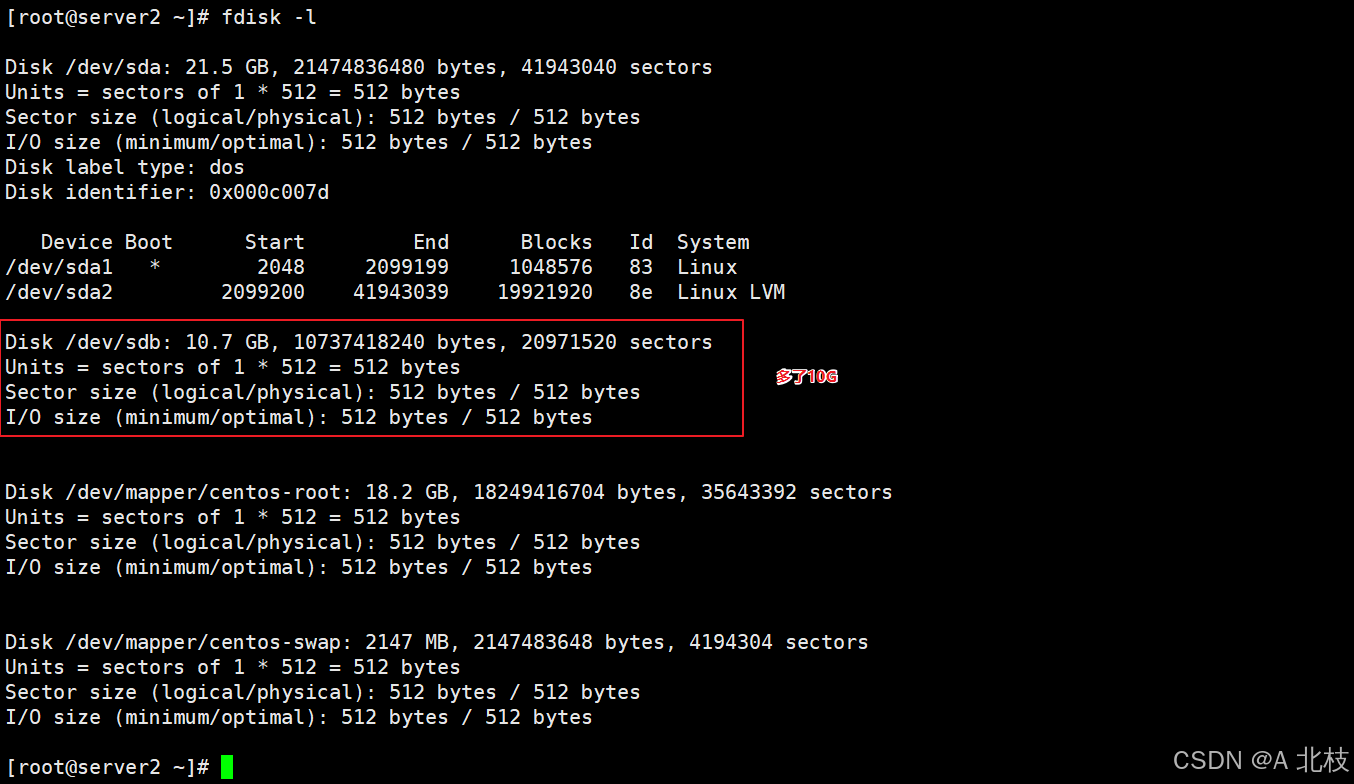Click the "fdisk -l" command text
Image resolution: width=1354 pixels, height=784 pixels.
pyautogui.click(x=270, y=17)
